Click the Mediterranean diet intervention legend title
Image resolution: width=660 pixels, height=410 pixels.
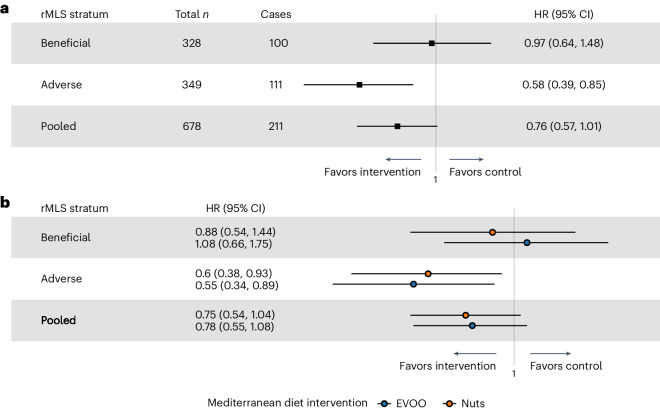287,403
